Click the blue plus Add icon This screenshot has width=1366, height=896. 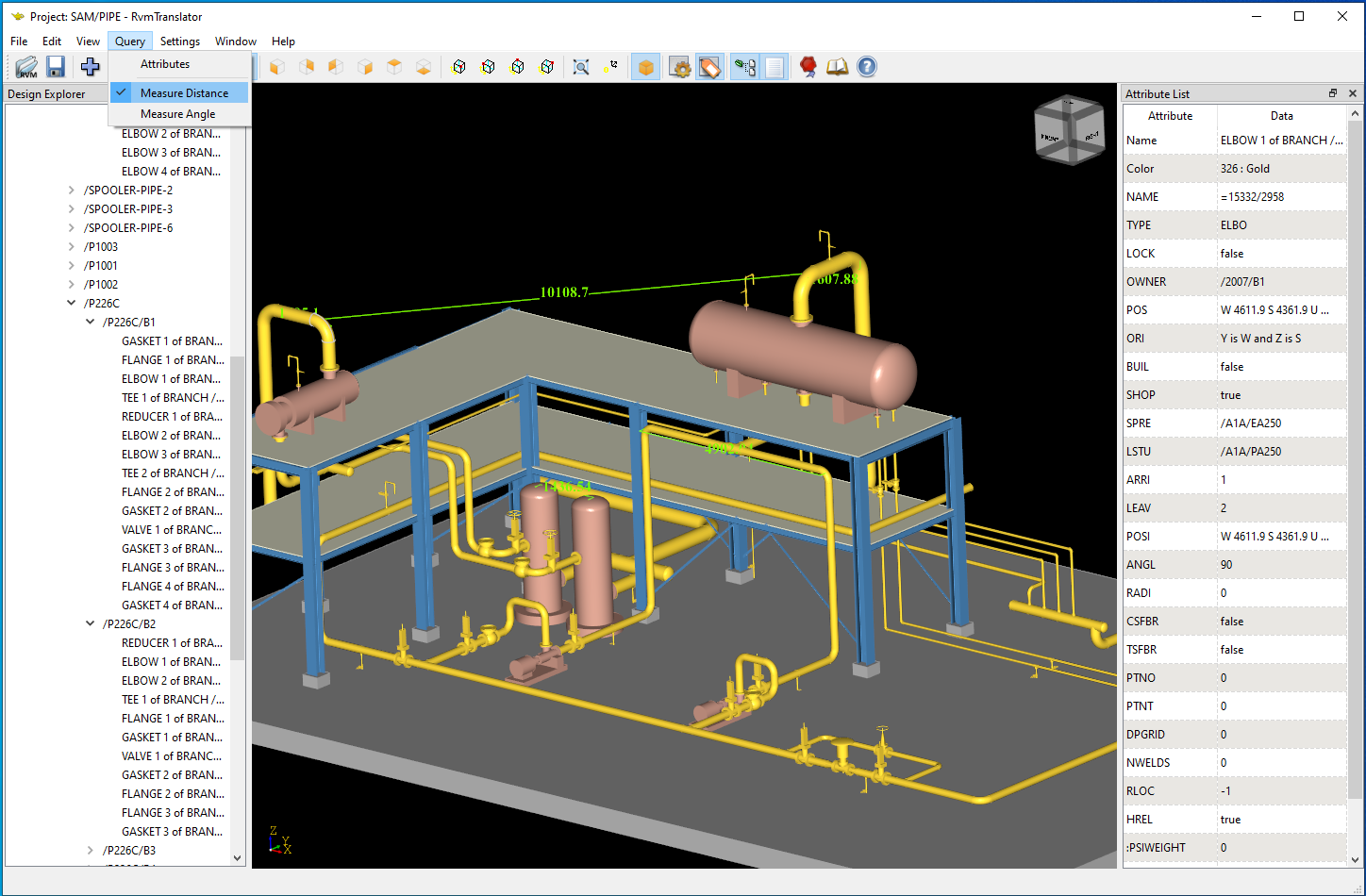90,67
